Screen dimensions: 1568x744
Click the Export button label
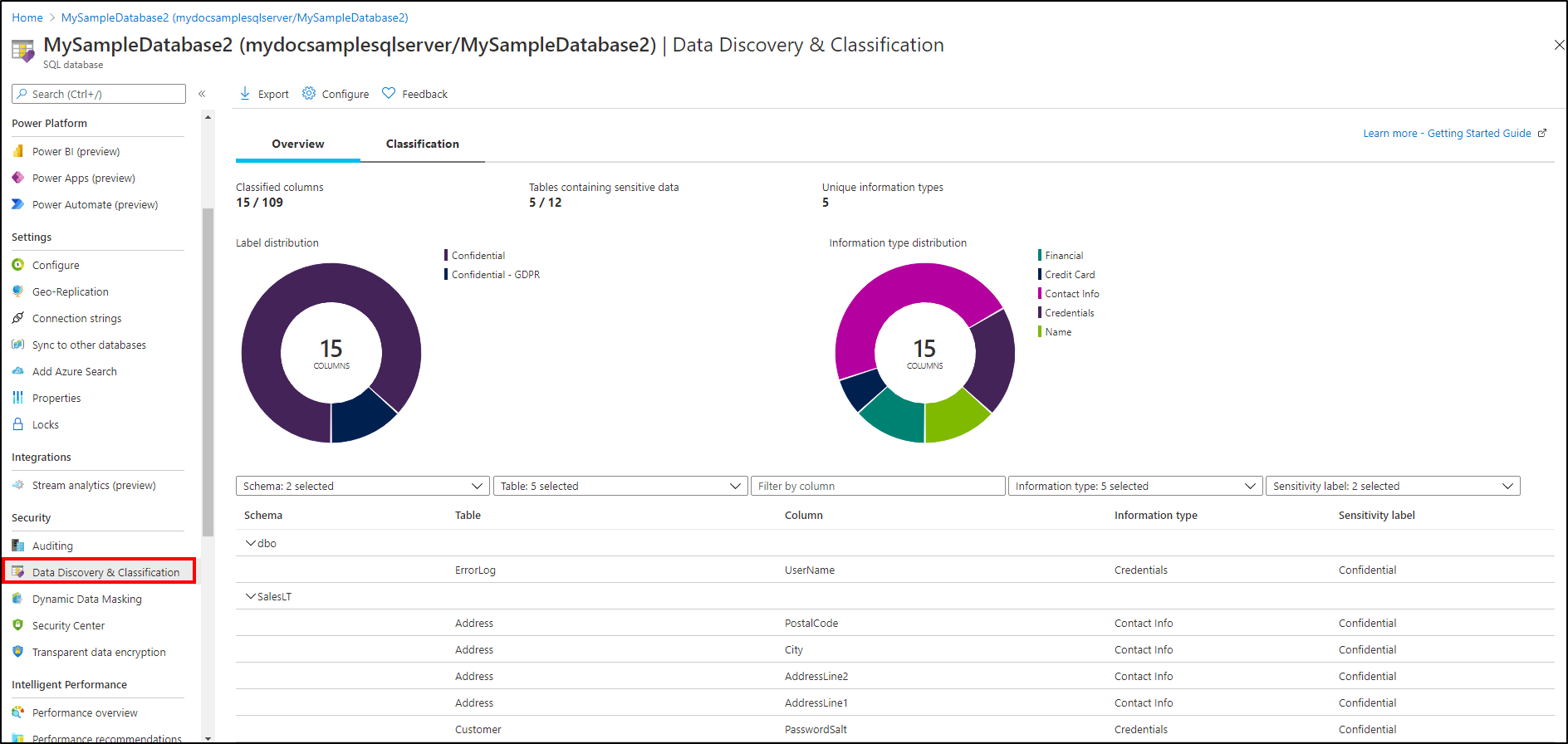(273, 94)
